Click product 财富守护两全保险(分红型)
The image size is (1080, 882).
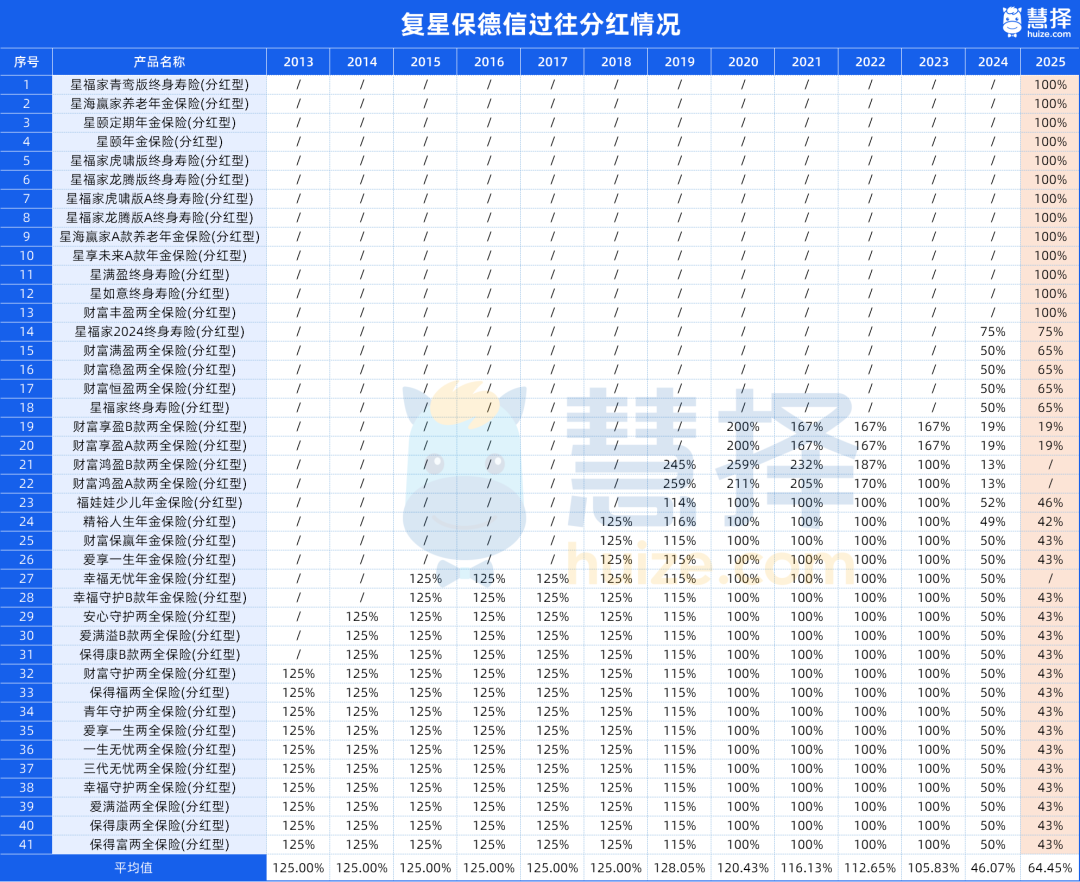159,673
